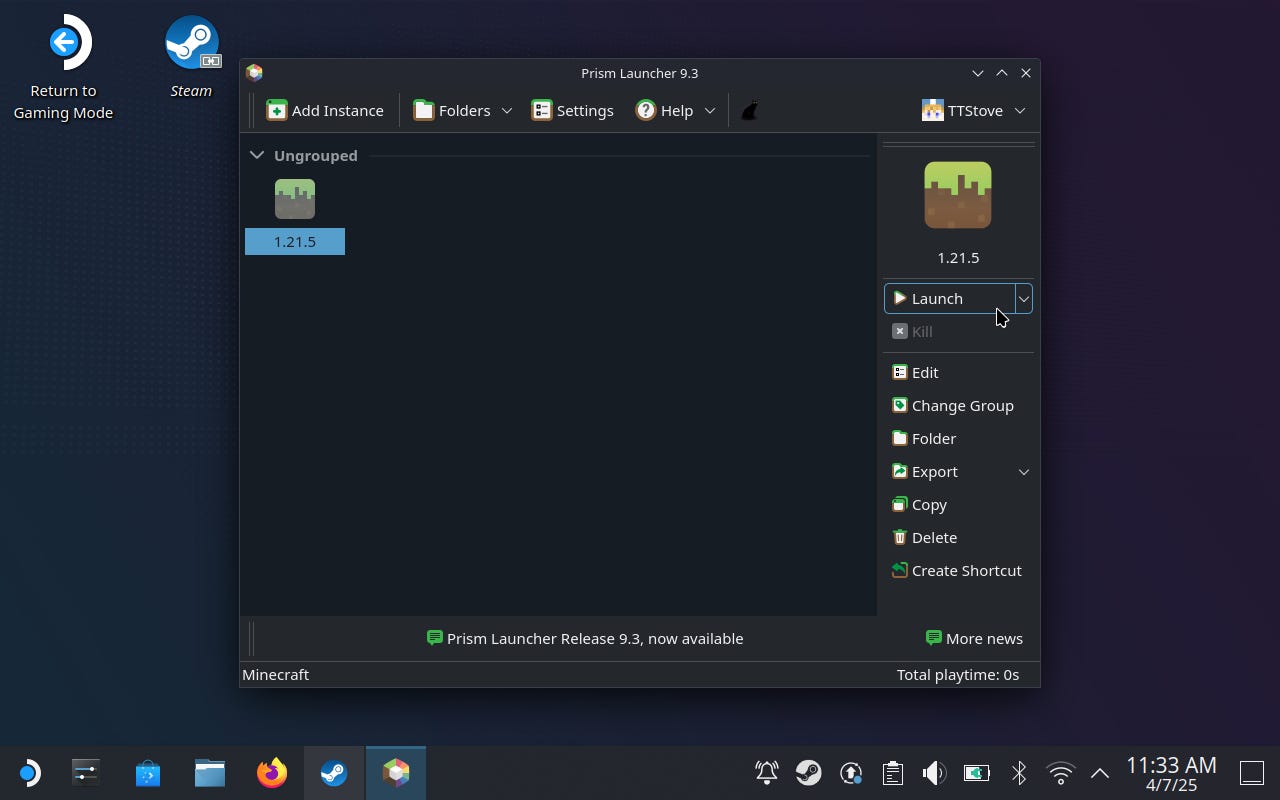1280x800 pixels.
Task: Click the Kill button
Action: click(x=912, y=331)
